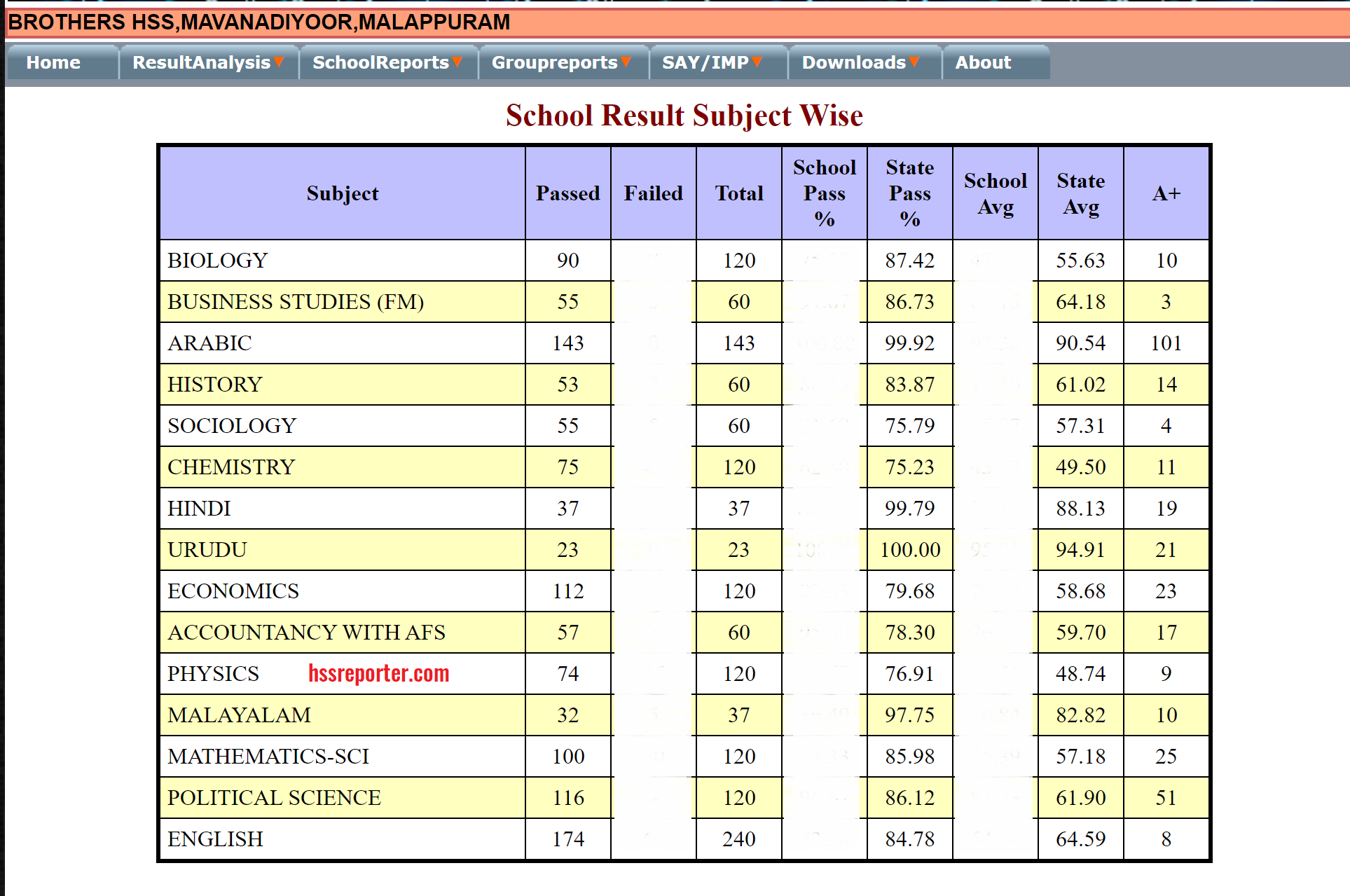This screenshot has width=1350, height=896.
Task: Click the School Result Subject Wise heading
Action: click(684, 116)
